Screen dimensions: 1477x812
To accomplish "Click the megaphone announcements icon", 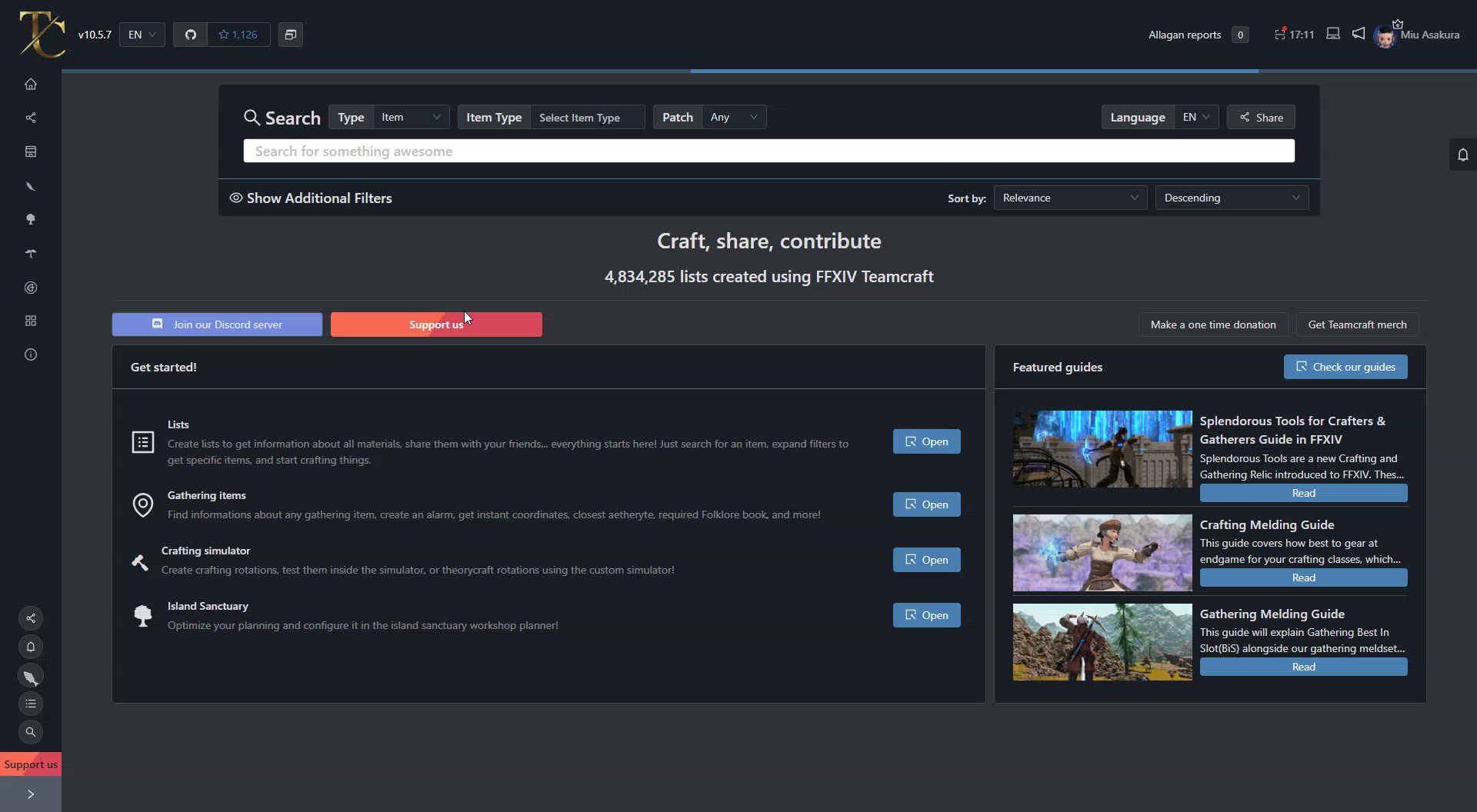I will pos(1359,34).
